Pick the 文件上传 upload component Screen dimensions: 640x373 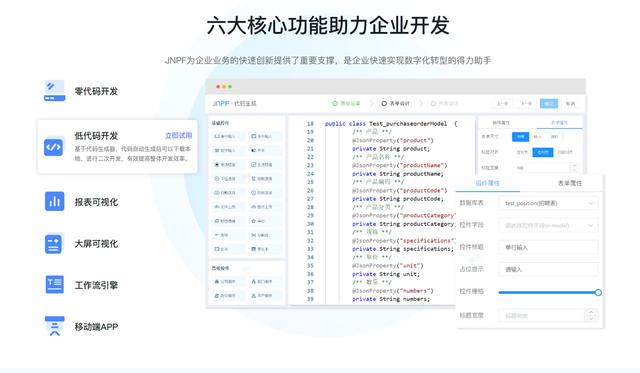[228, 207]
